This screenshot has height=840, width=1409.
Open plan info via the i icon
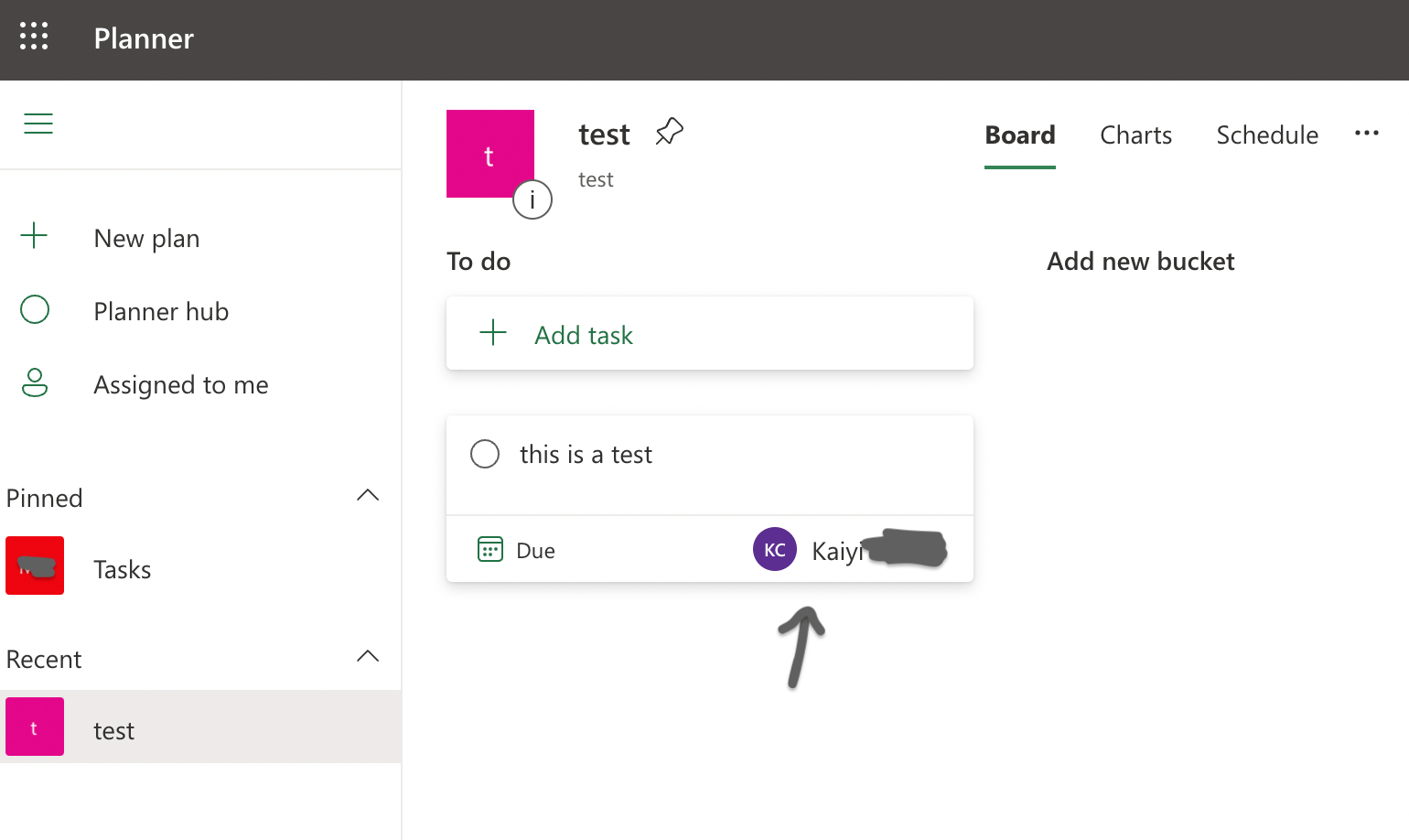(532, 199)
